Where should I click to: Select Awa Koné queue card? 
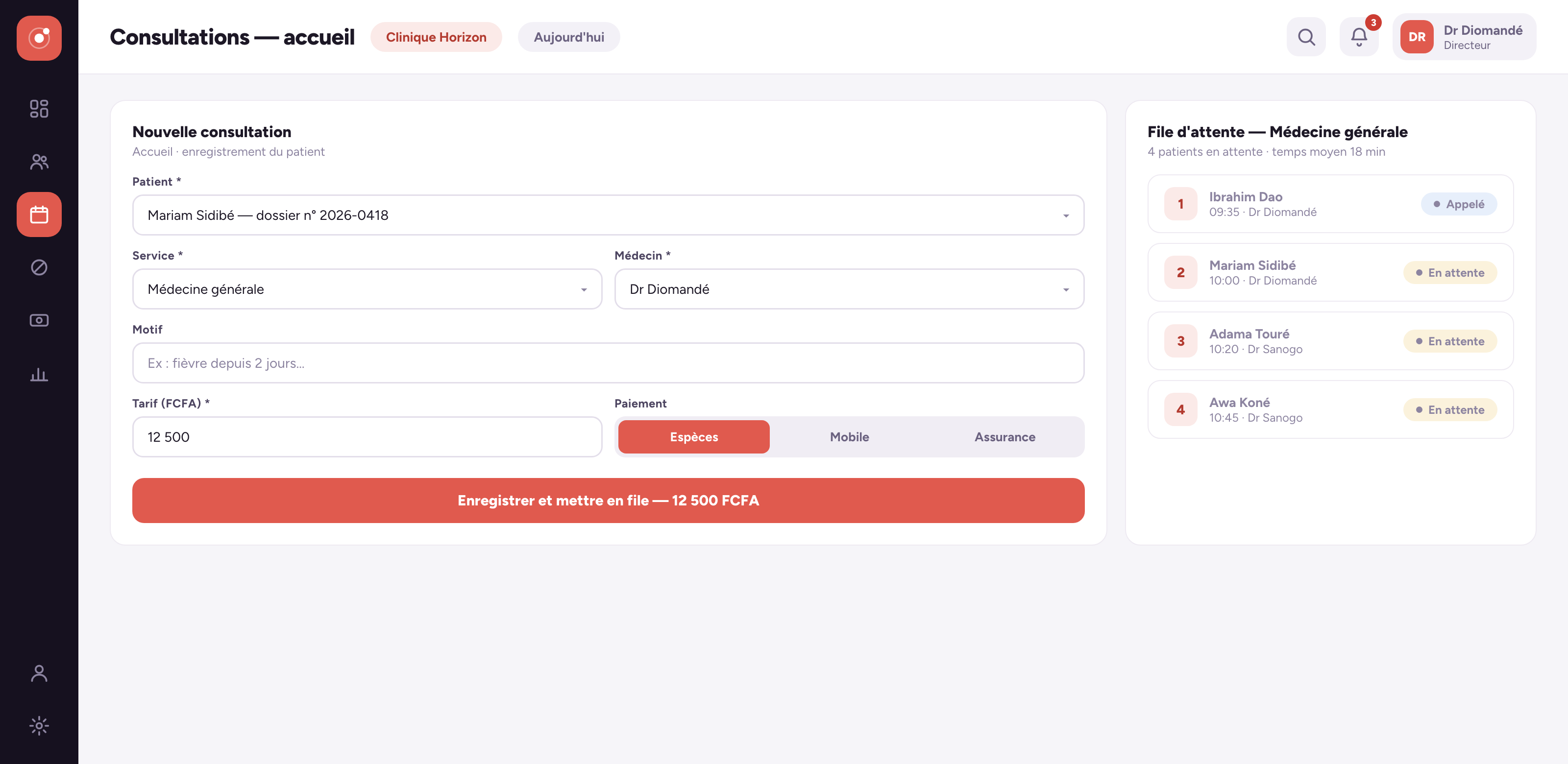click(1331, 409)
